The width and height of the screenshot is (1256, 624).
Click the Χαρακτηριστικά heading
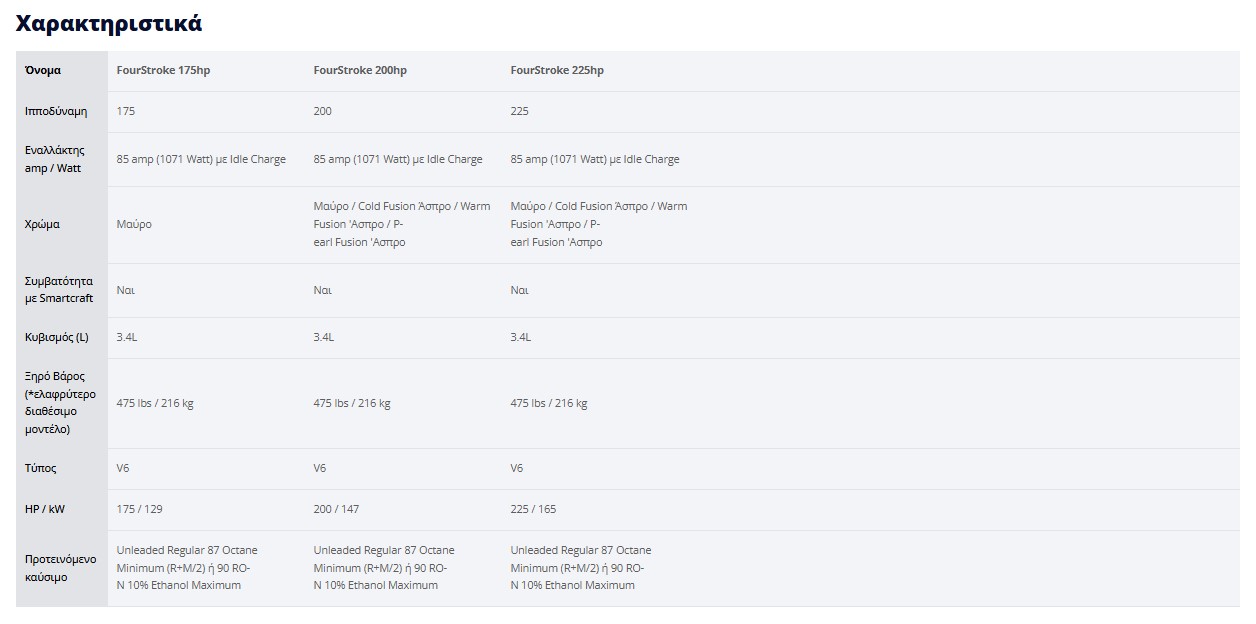109,24
